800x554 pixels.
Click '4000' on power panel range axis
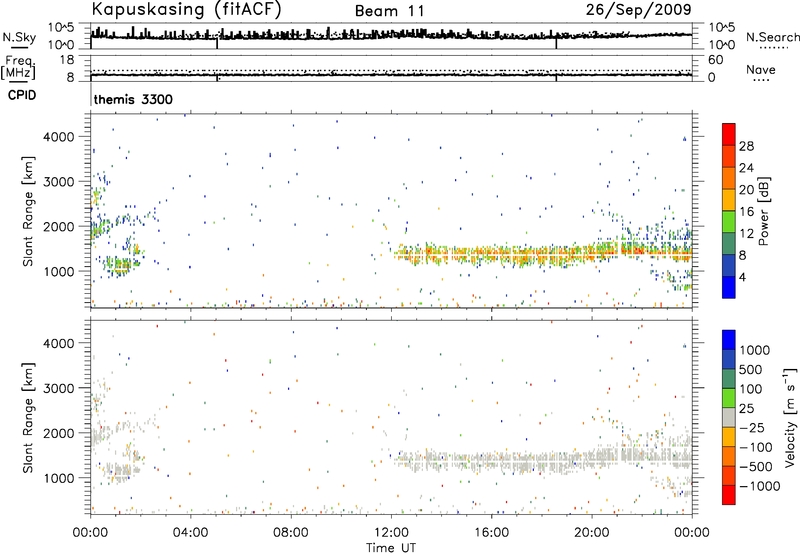[59, 137]
